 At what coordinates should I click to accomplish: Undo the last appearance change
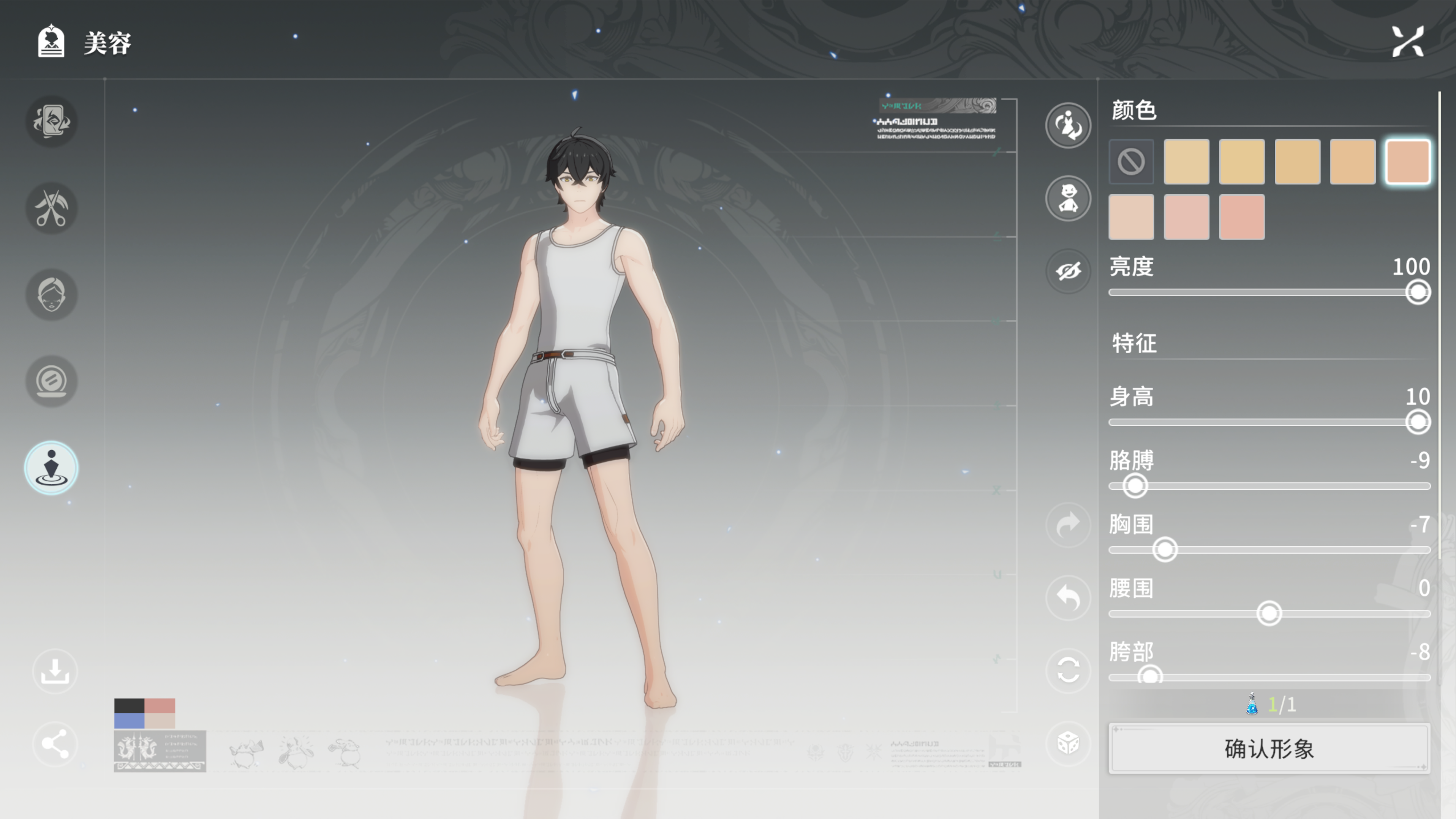[x=1068, y=598]
